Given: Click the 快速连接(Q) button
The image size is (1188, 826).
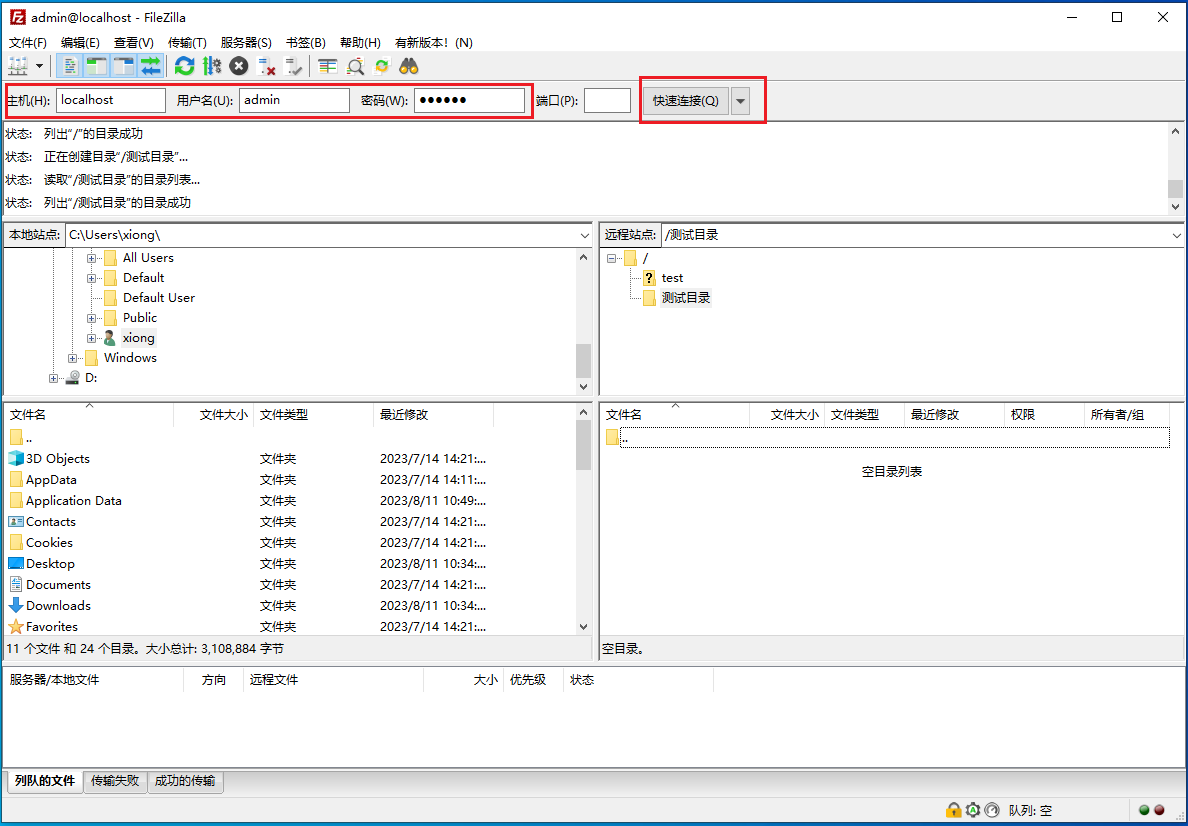Looking at the screenshot, I should pyautogui.click(x=685, y=101).
